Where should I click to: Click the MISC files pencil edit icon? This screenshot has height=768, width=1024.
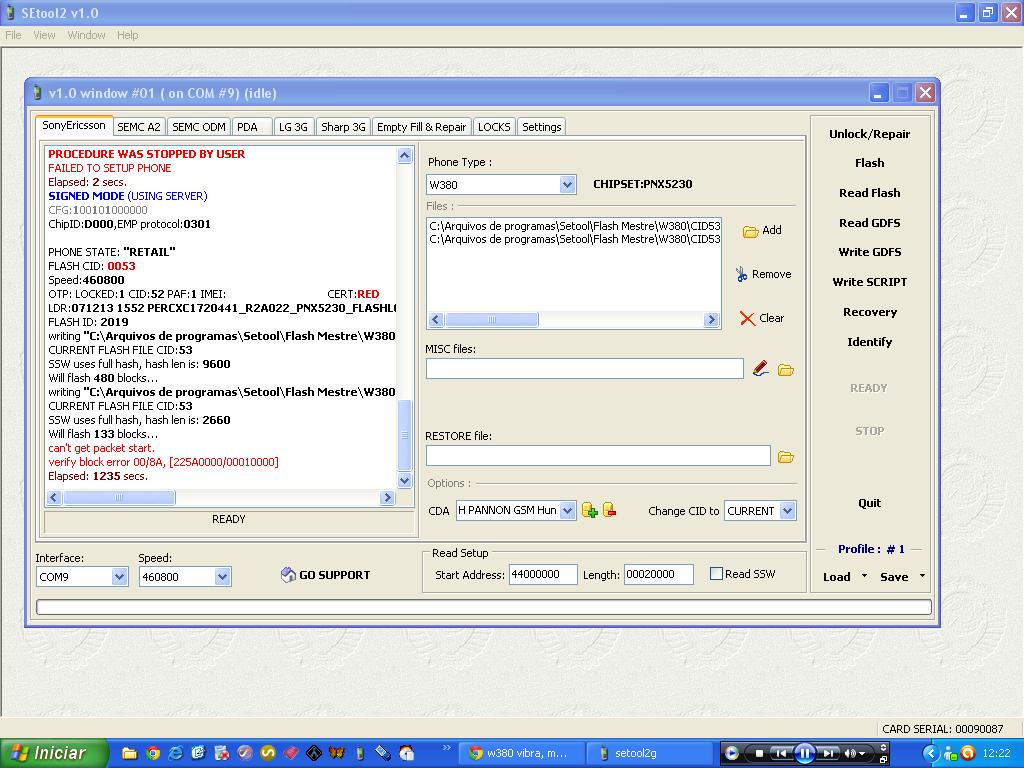(760, 369)
